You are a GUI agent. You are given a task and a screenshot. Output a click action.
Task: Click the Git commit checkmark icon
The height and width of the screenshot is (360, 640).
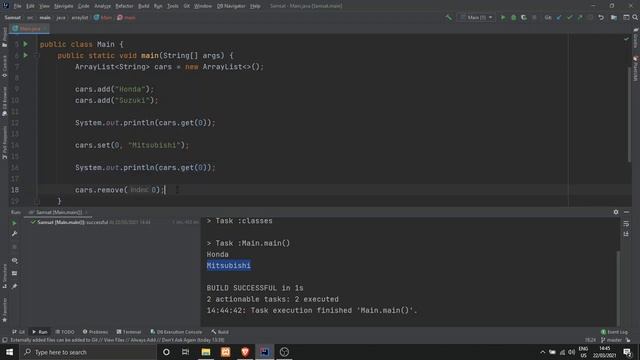pyautogui.click(x=569, y=18)
